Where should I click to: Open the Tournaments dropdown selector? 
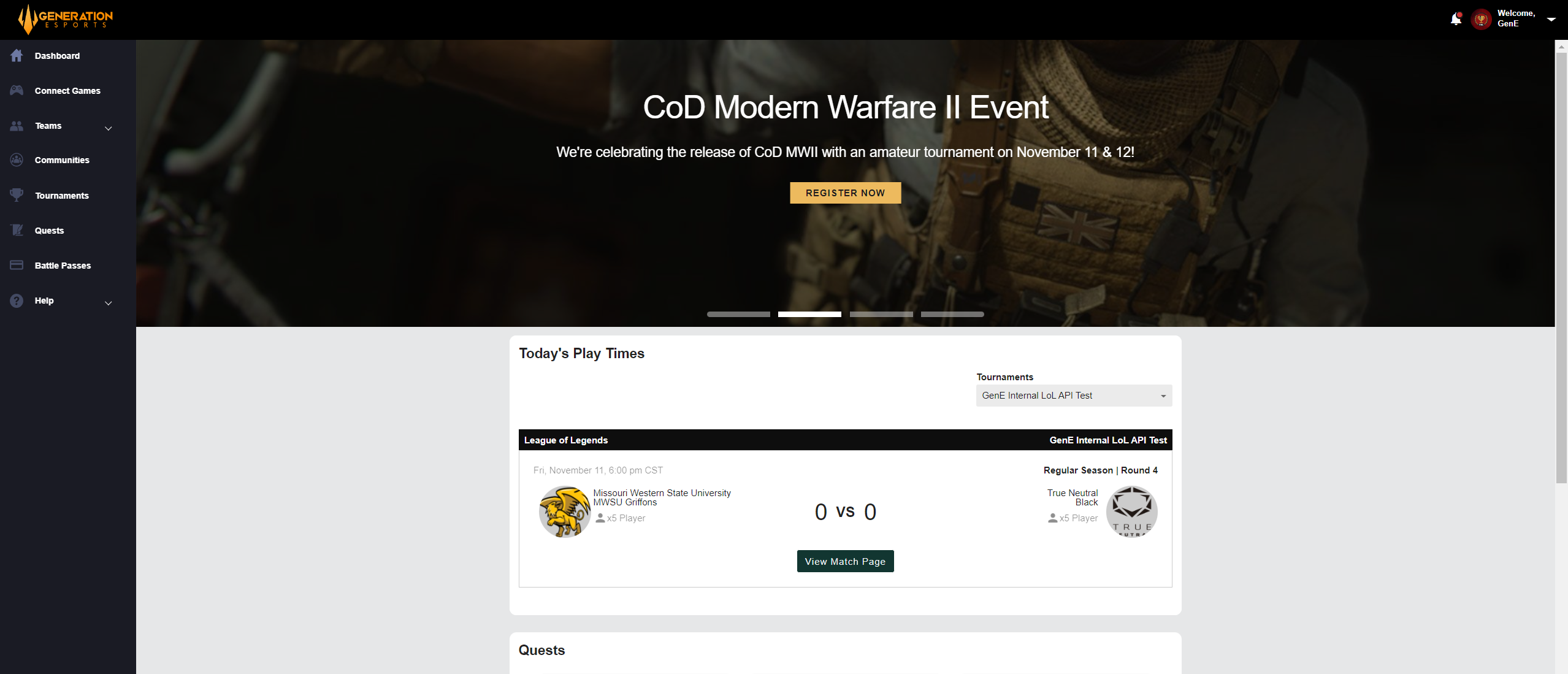point(1074,396)
